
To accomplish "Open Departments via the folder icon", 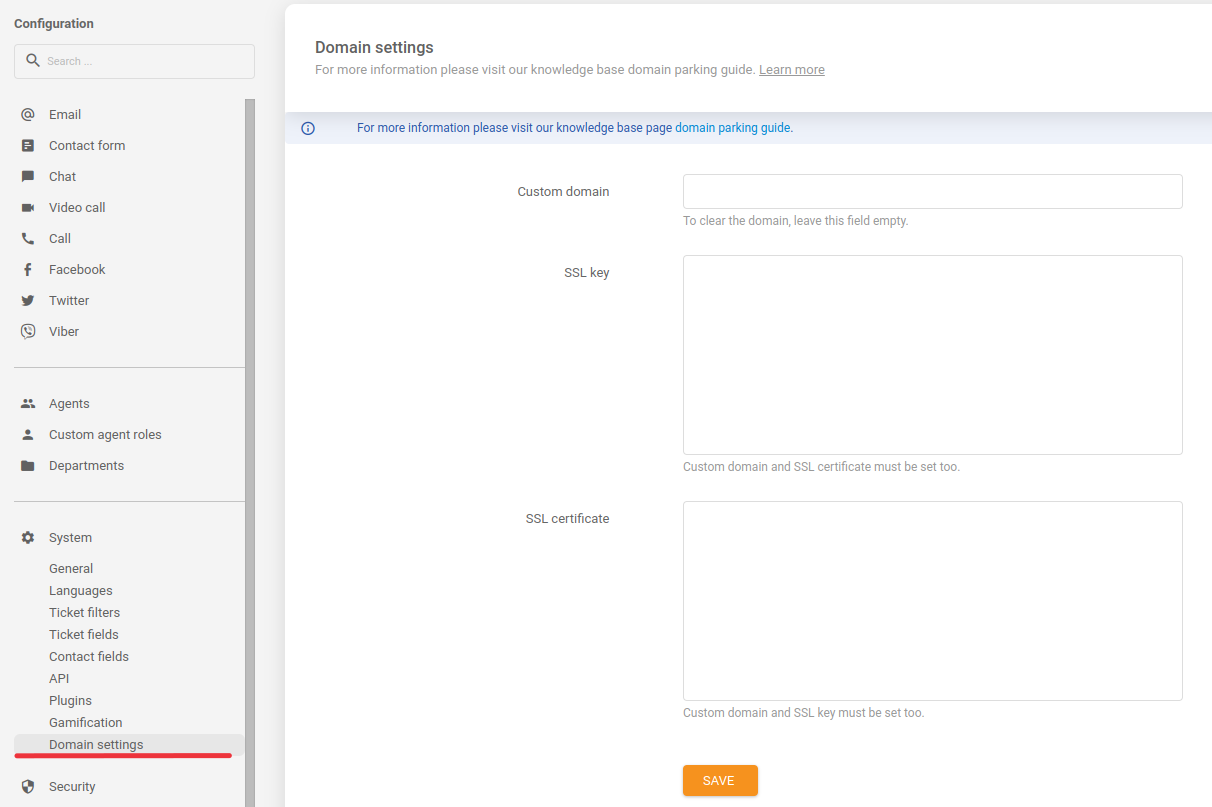I will 28,466.
